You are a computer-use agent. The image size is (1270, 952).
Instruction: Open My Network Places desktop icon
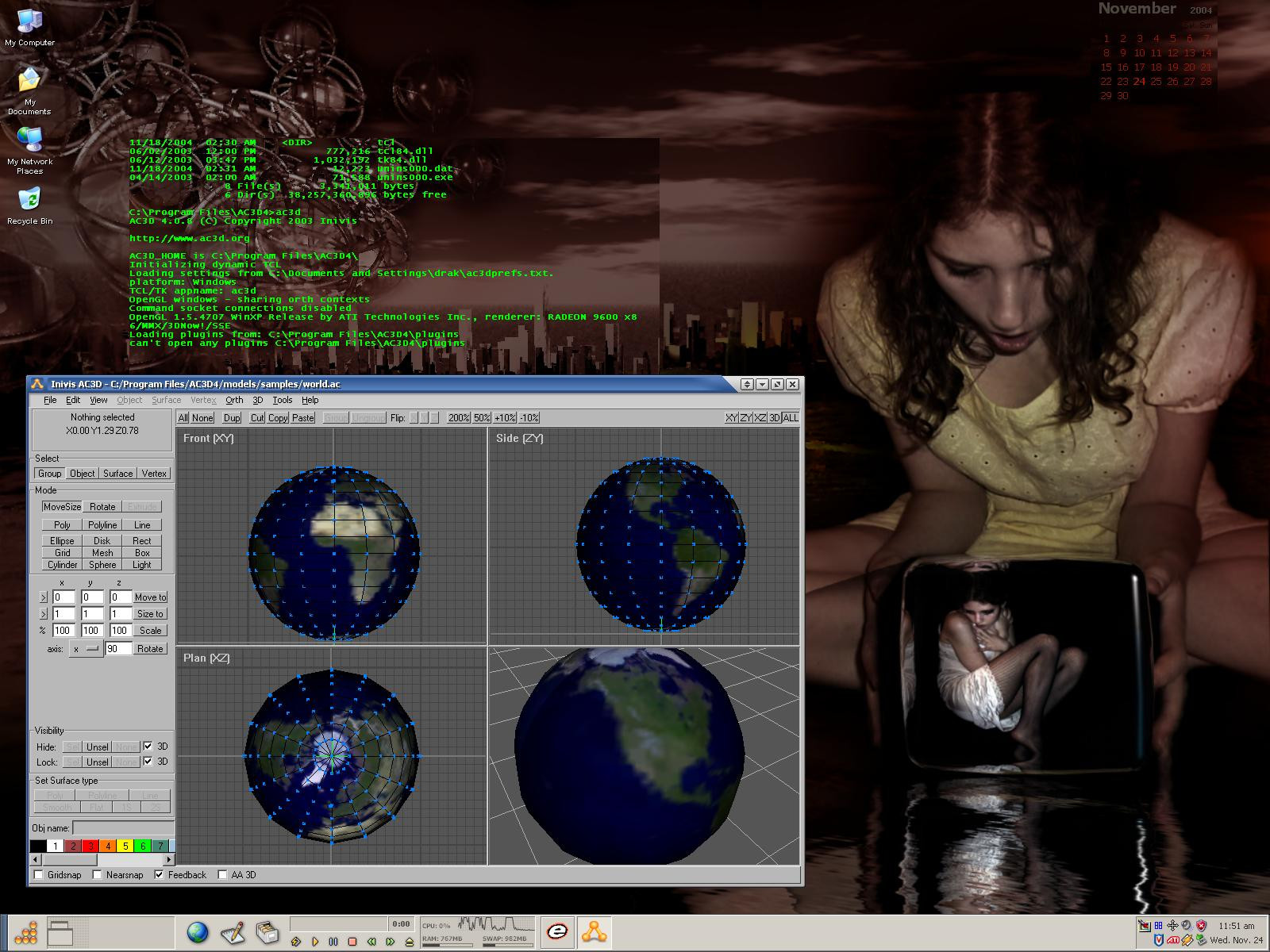(29, 151)
